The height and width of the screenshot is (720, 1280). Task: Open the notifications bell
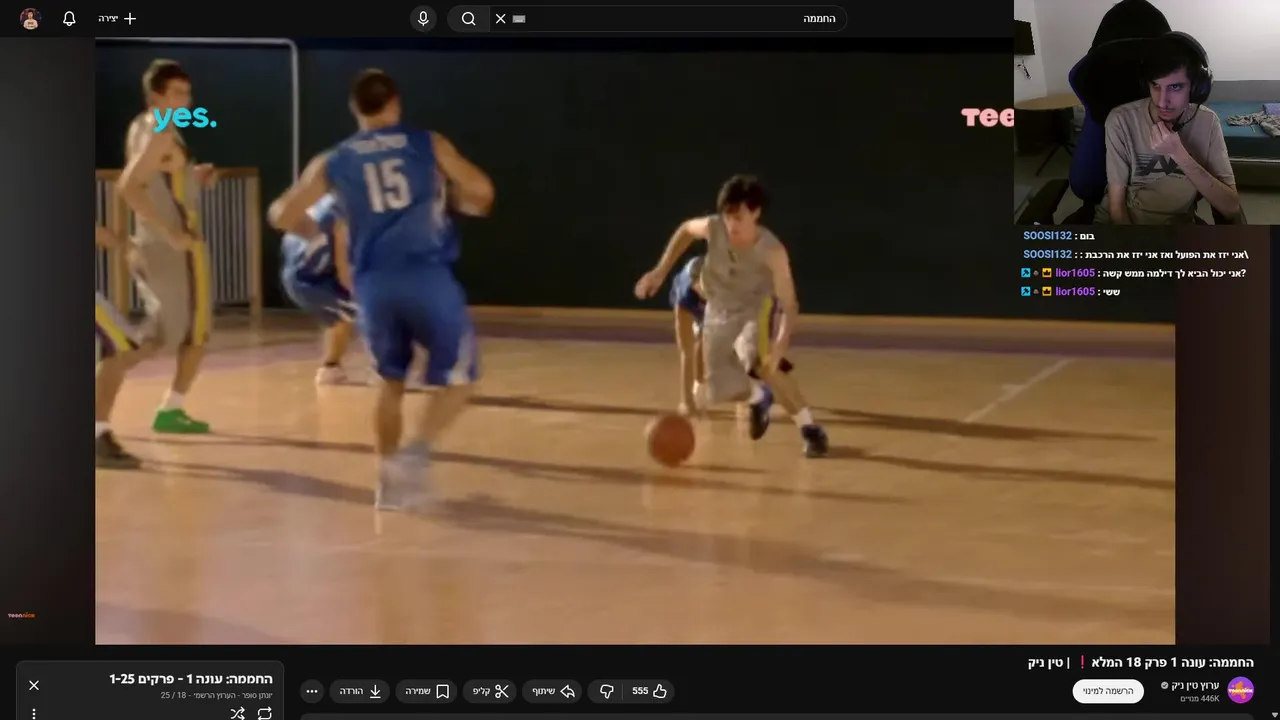point(69,18)
